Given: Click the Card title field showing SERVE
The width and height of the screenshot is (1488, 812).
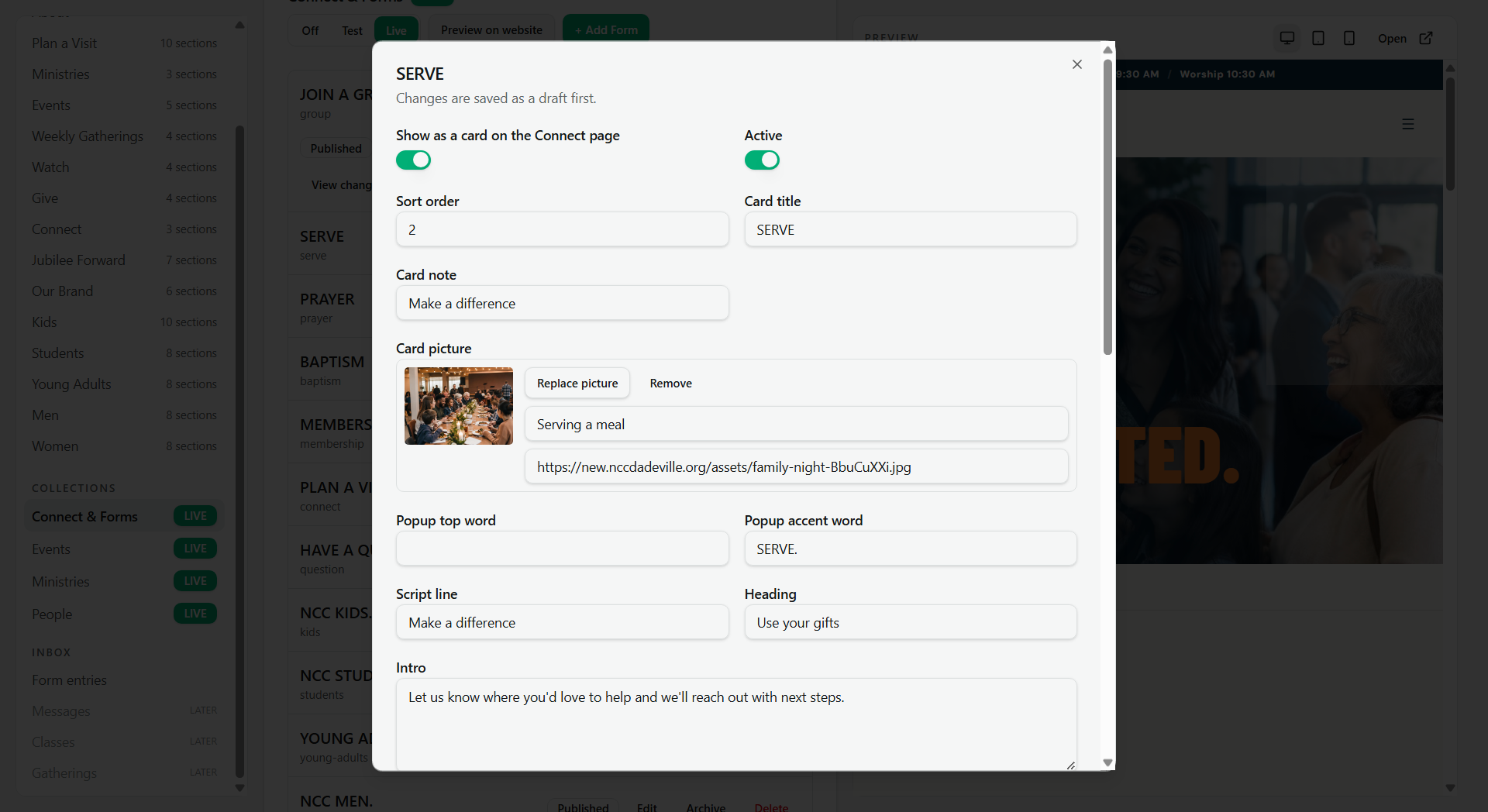Looking at the screenshot, I should pos(911,230).
